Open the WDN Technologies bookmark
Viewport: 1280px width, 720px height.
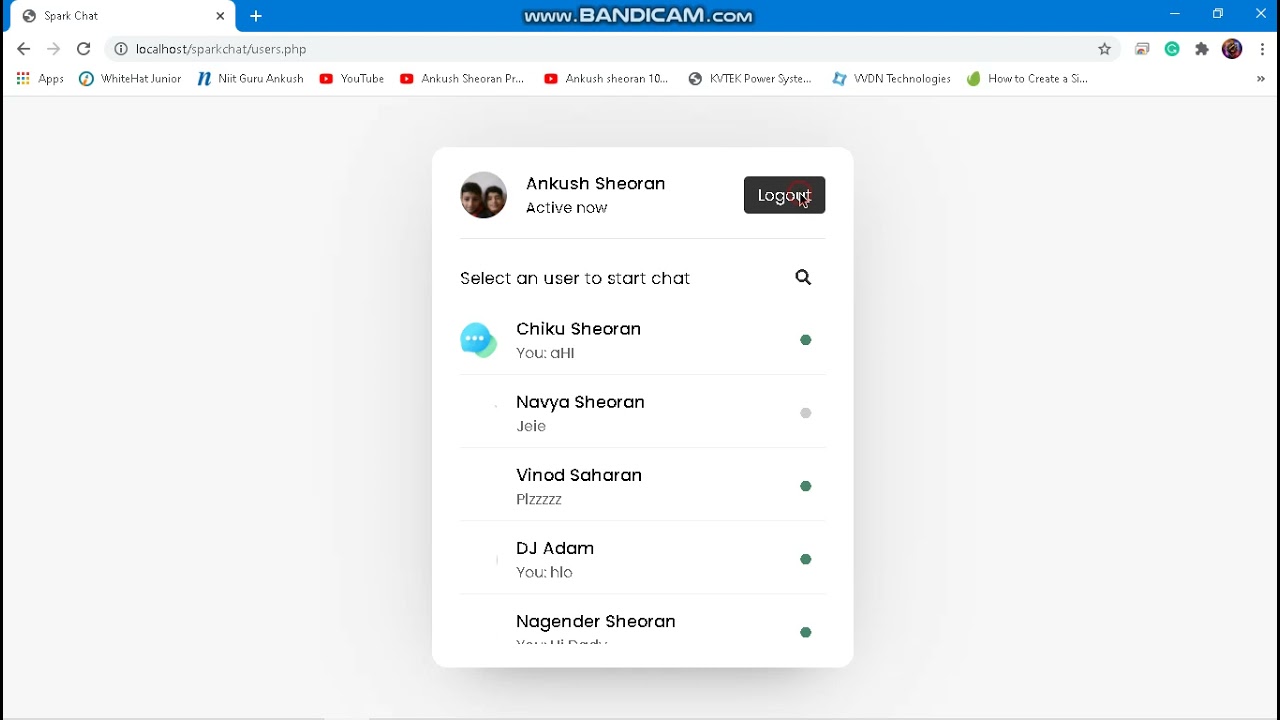(x=891, y=79)
